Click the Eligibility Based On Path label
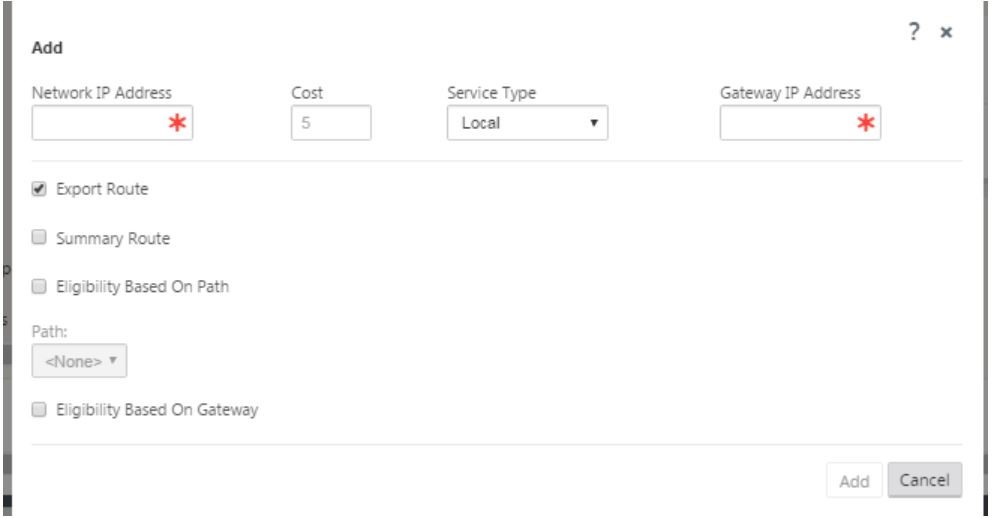 pyautogui.click(x=142, y=287)
